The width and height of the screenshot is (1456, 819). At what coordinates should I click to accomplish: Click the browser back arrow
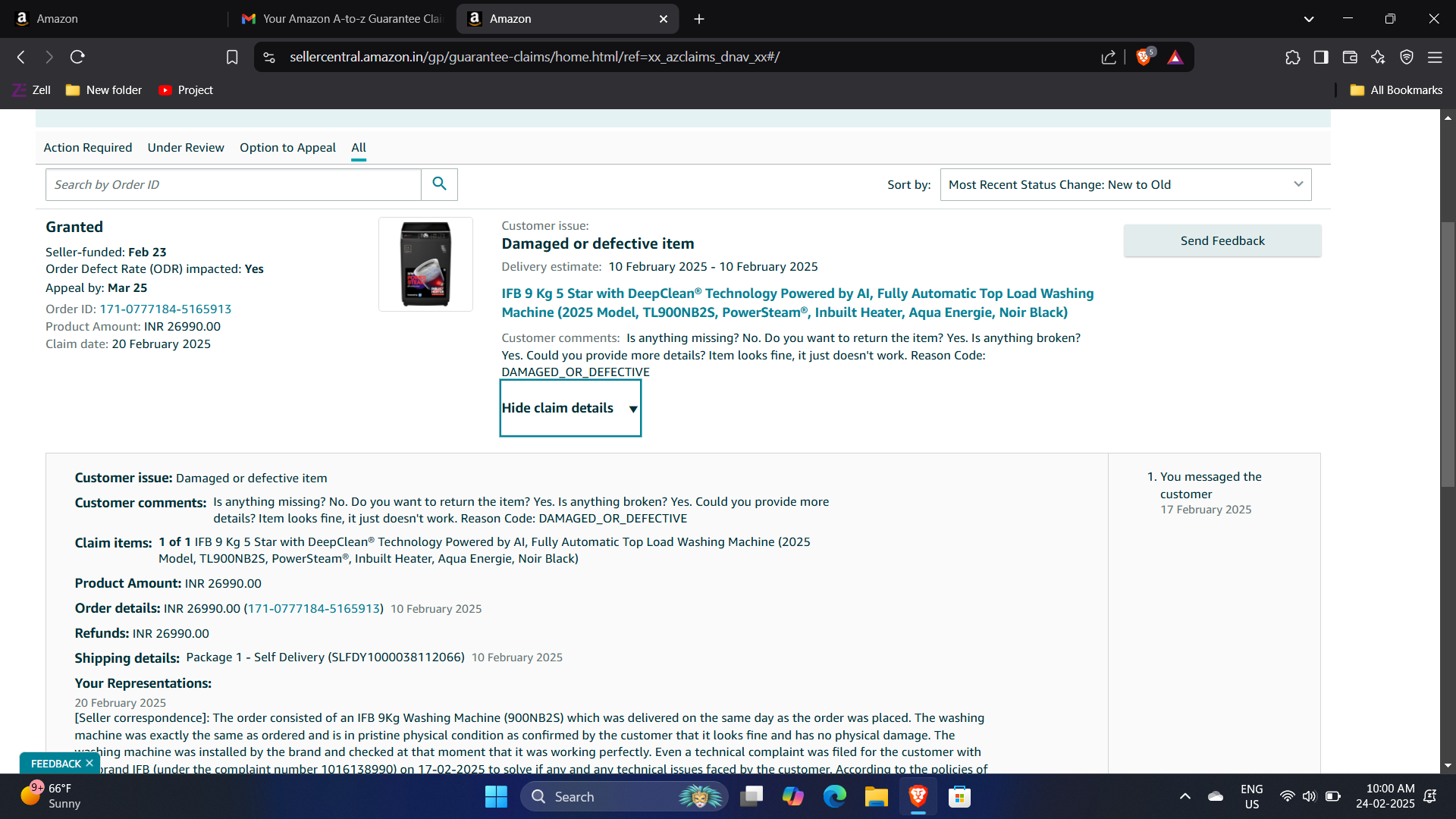(x=21, y=57)
